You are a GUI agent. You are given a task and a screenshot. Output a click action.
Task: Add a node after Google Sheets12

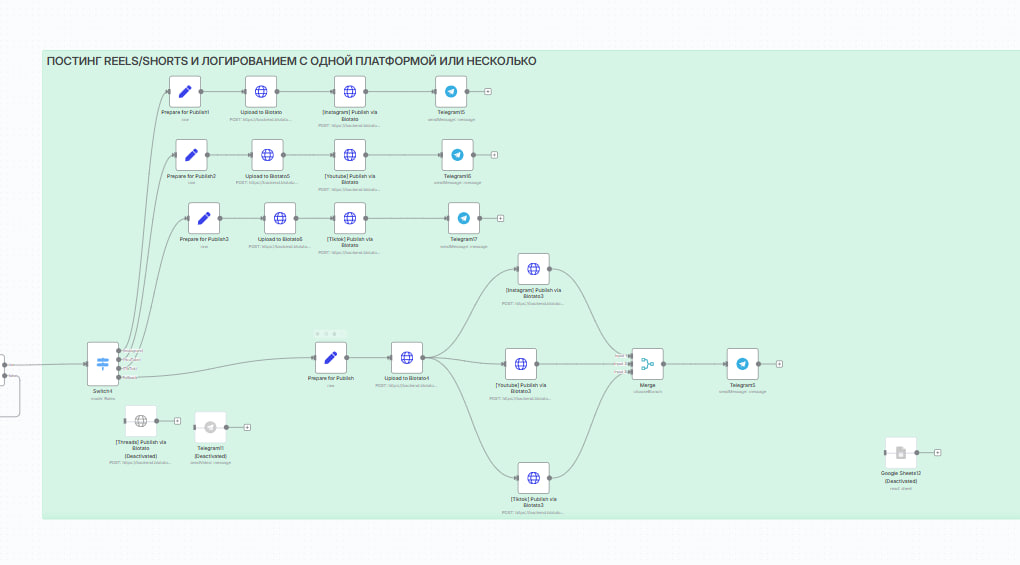[x=937, y=453]
